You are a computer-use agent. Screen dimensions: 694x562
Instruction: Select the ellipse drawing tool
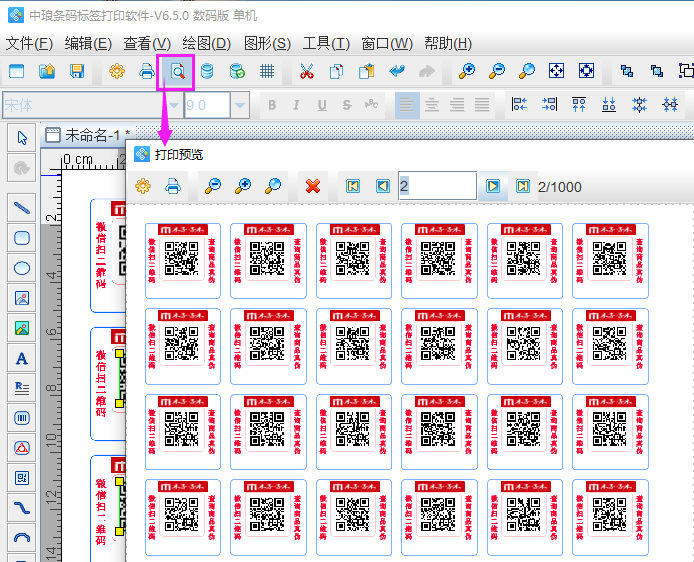tap(21, 268)
